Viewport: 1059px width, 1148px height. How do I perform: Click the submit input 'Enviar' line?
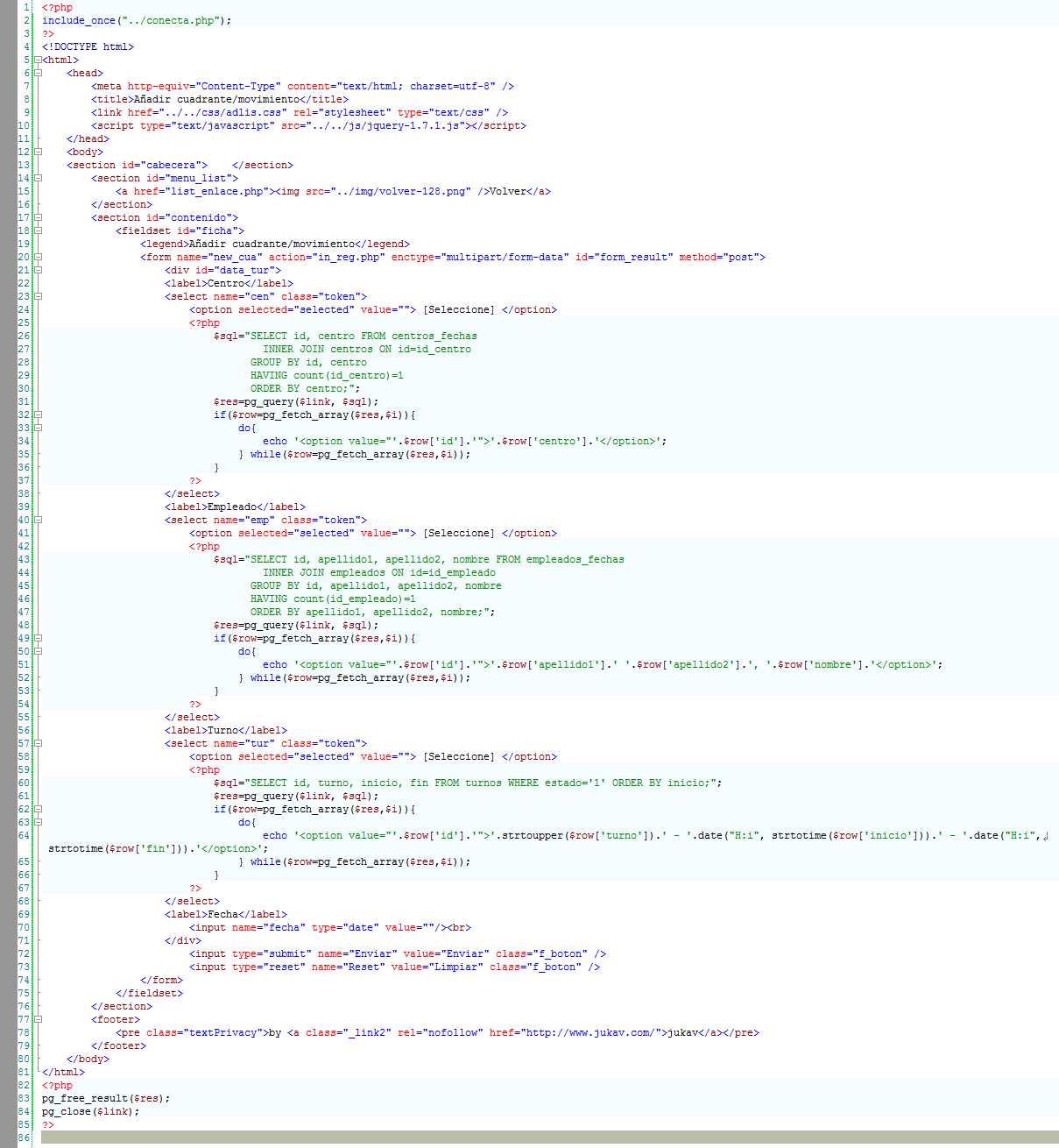click(398, 953)
